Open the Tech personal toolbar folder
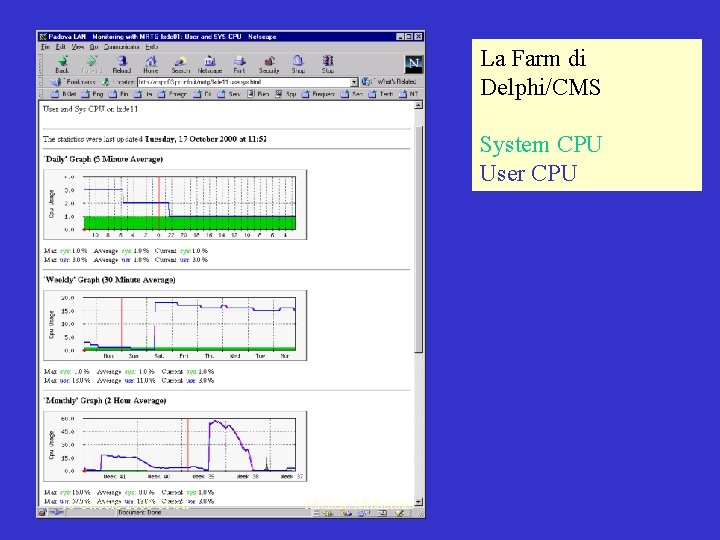The image size is (720, 540). click(x=381, y=94)
